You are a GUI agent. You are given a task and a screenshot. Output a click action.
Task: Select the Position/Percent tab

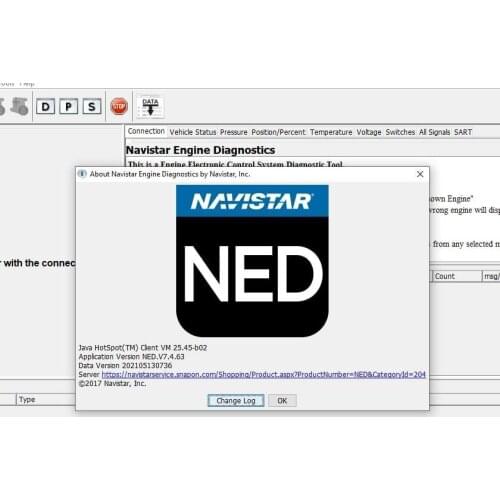click(278, 132)
